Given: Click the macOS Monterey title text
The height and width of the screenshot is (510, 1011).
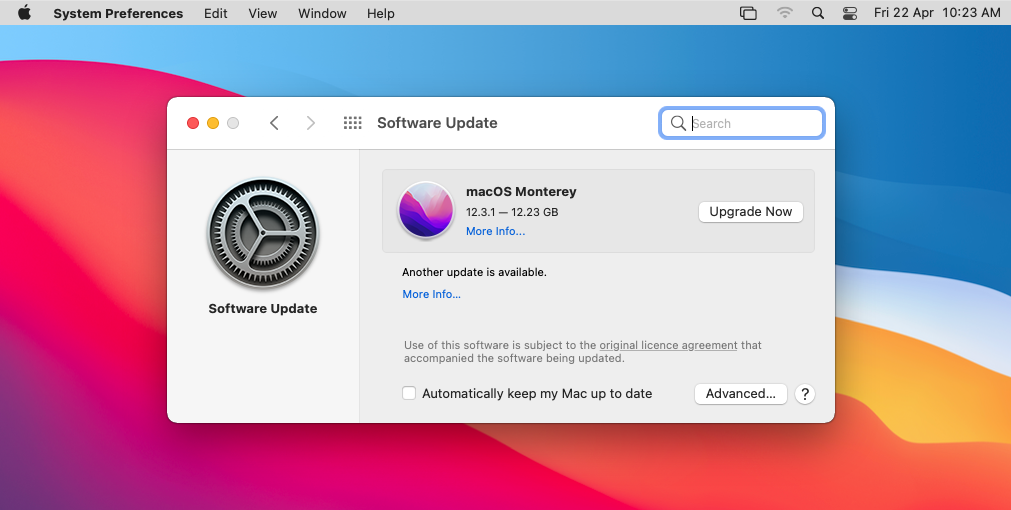Looking at the screenshot, I should [521, 191].
